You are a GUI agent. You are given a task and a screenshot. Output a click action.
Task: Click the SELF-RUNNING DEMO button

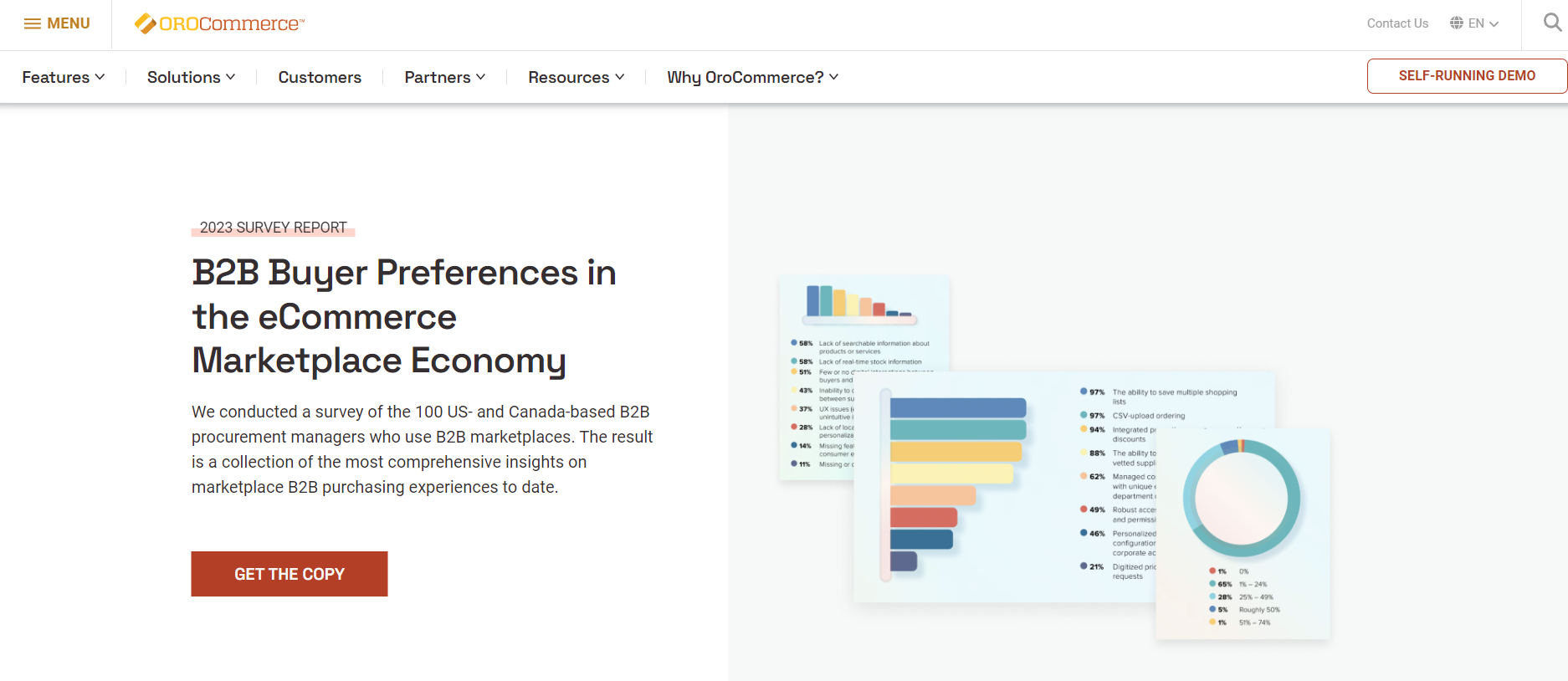(1467, 76)
